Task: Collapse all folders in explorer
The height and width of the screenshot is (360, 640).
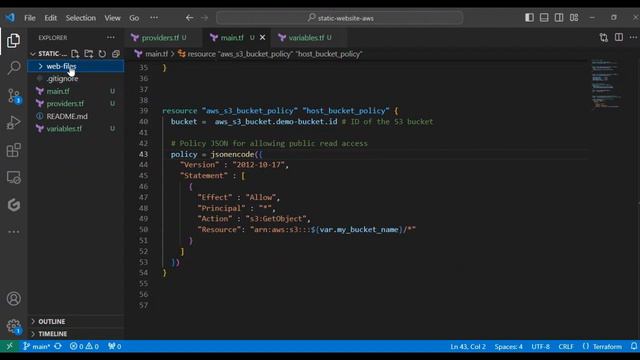Action: point(116,53)
